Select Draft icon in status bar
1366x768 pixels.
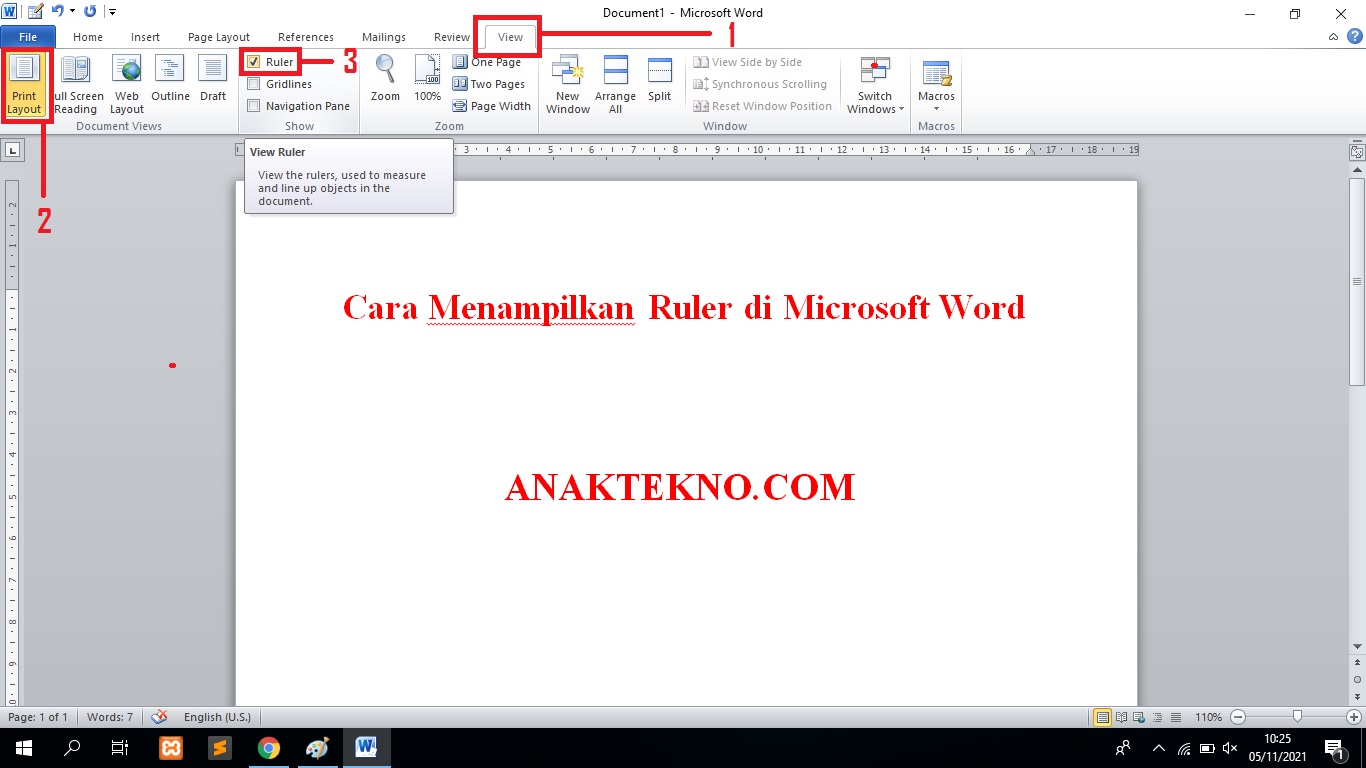pyautogui.click(x=1175, y=717)
